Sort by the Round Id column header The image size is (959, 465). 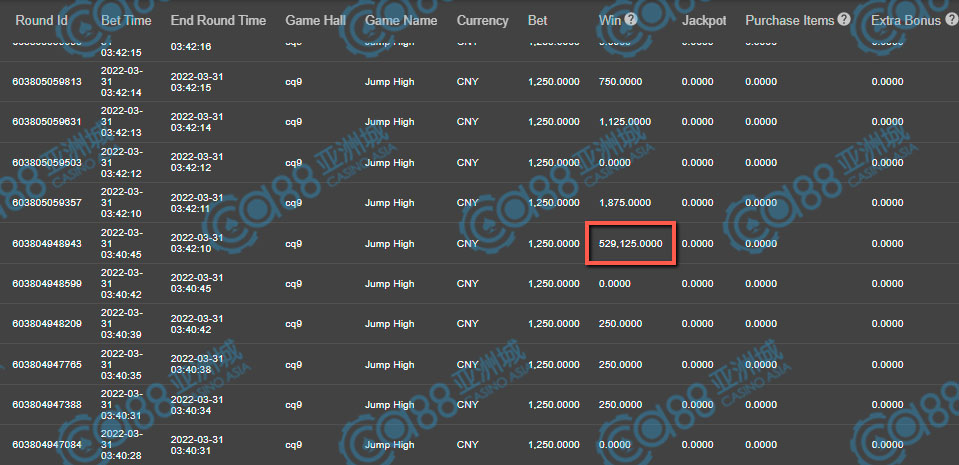pyautogui.click(x=42, y=20)
